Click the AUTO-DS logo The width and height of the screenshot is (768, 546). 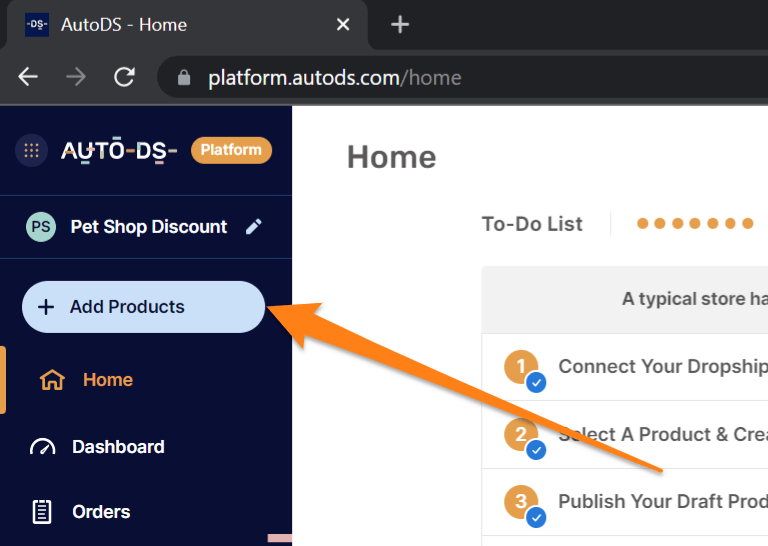coord(119,150)
